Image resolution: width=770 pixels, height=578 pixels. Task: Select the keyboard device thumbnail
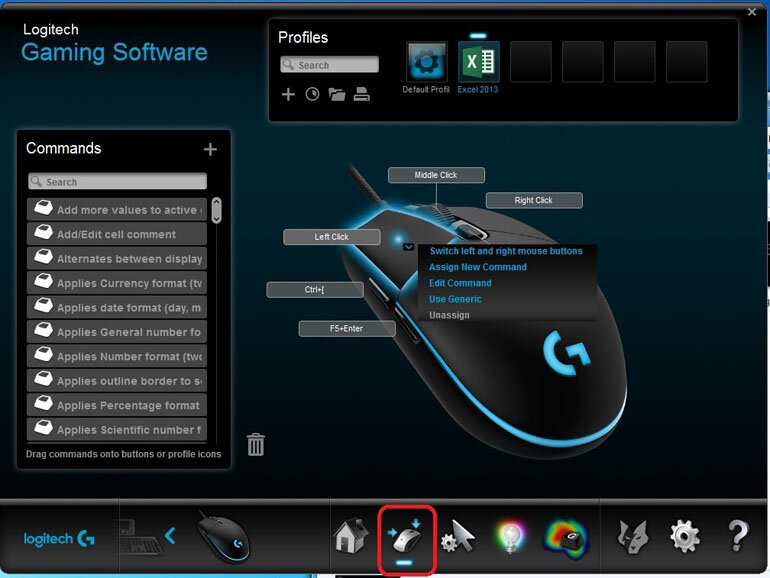pos(140,538)
